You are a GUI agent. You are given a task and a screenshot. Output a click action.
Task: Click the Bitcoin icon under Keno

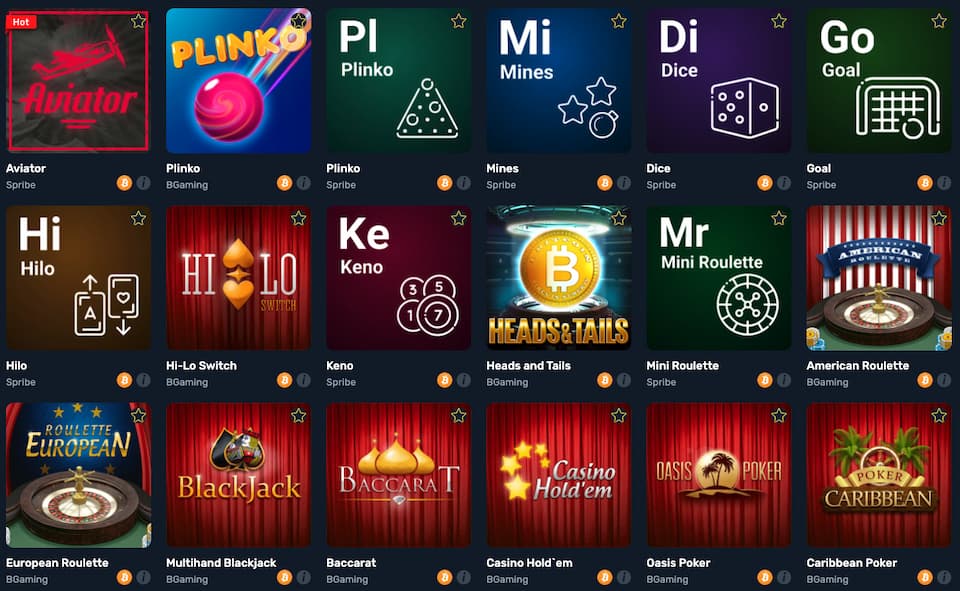(x=444, y=380)
